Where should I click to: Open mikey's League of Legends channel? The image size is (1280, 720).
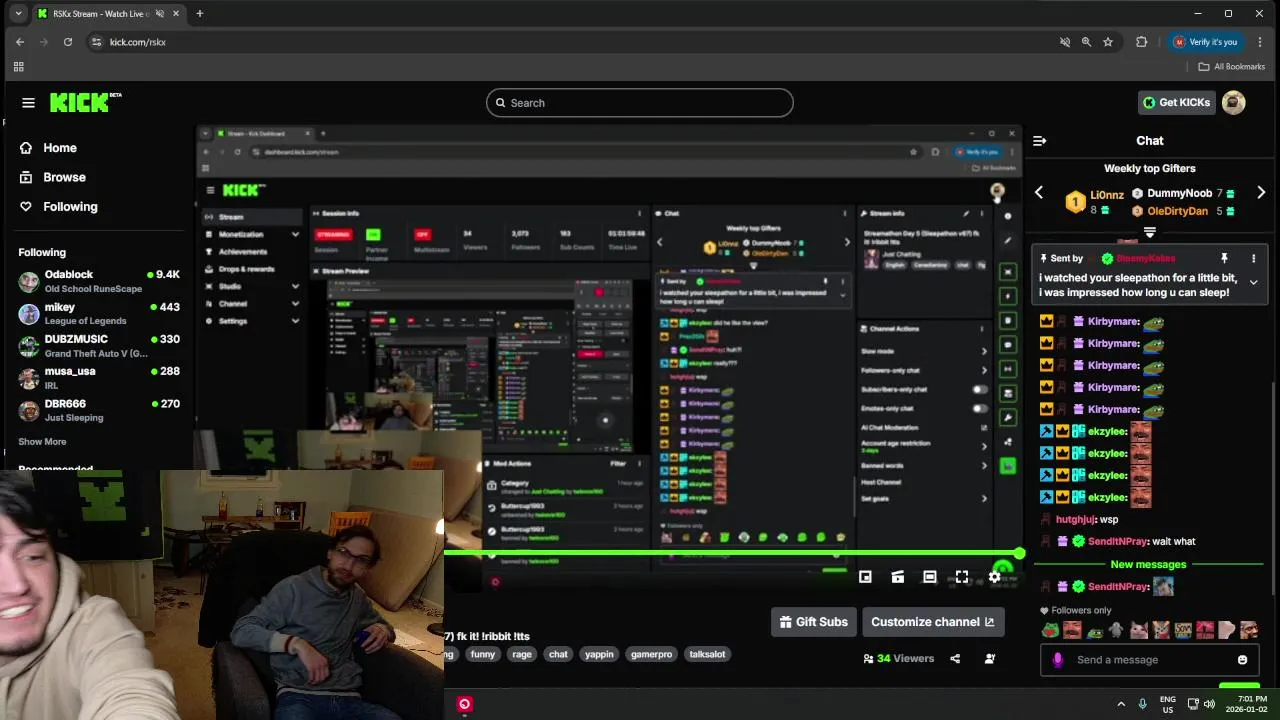98,314
